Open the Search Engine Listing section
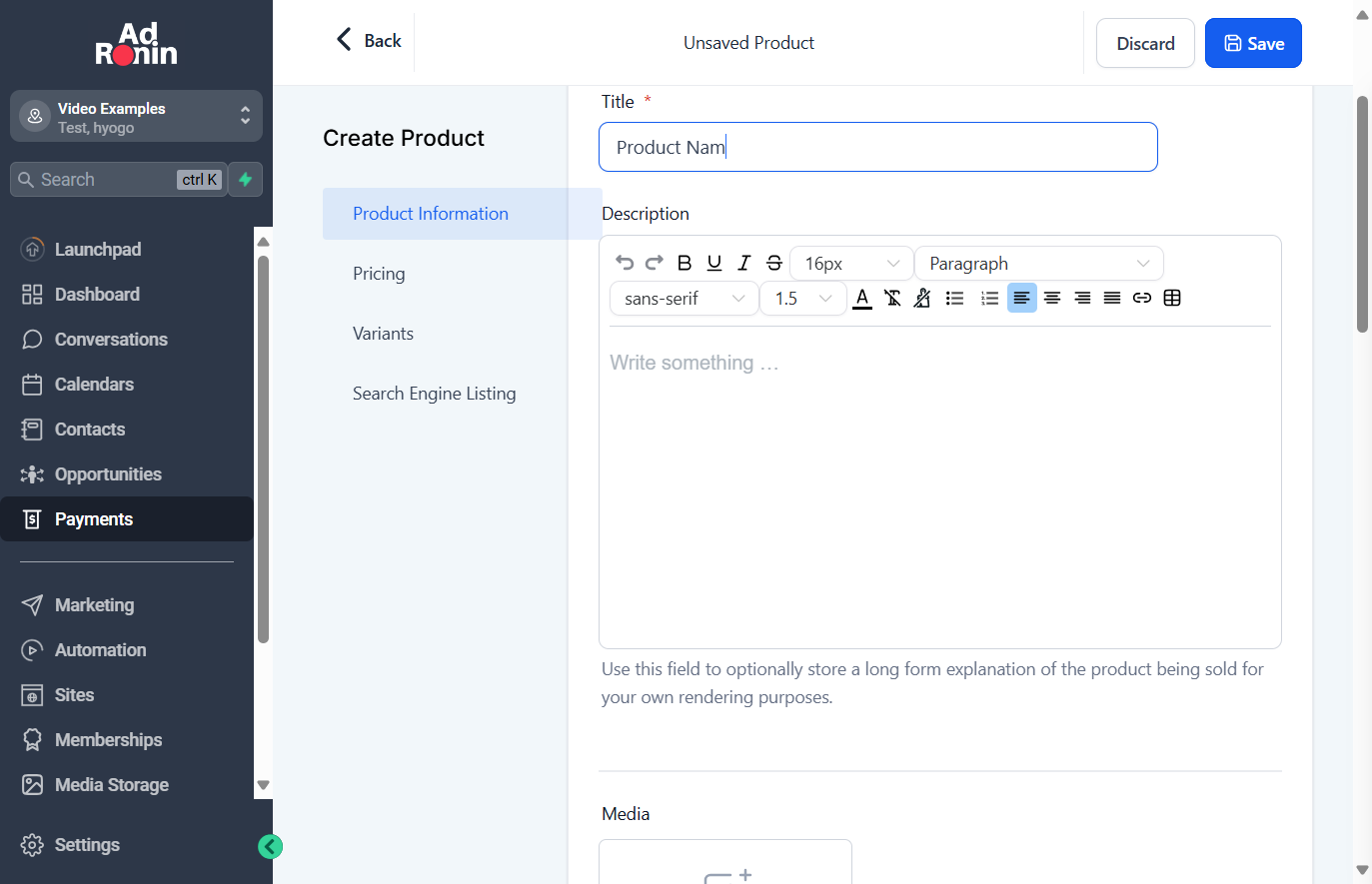1372x884 pixels. pos(434,394)
